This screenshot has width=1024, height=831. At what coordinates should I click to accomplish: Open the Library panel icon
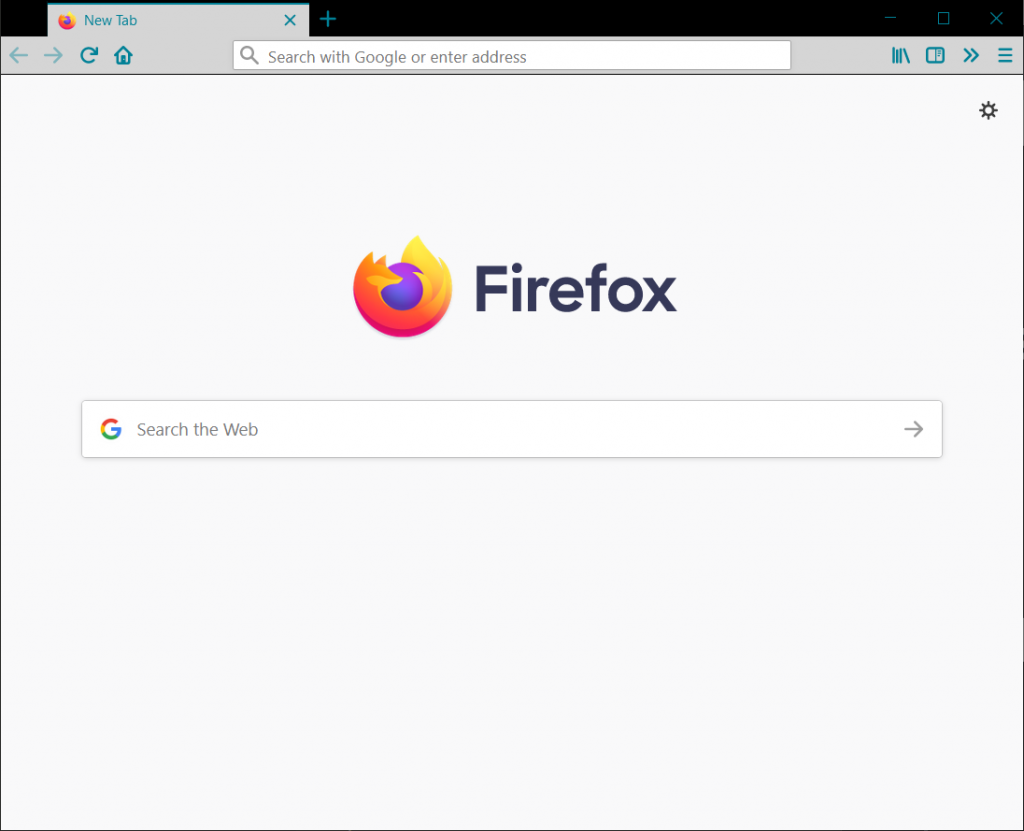point(899,55)
